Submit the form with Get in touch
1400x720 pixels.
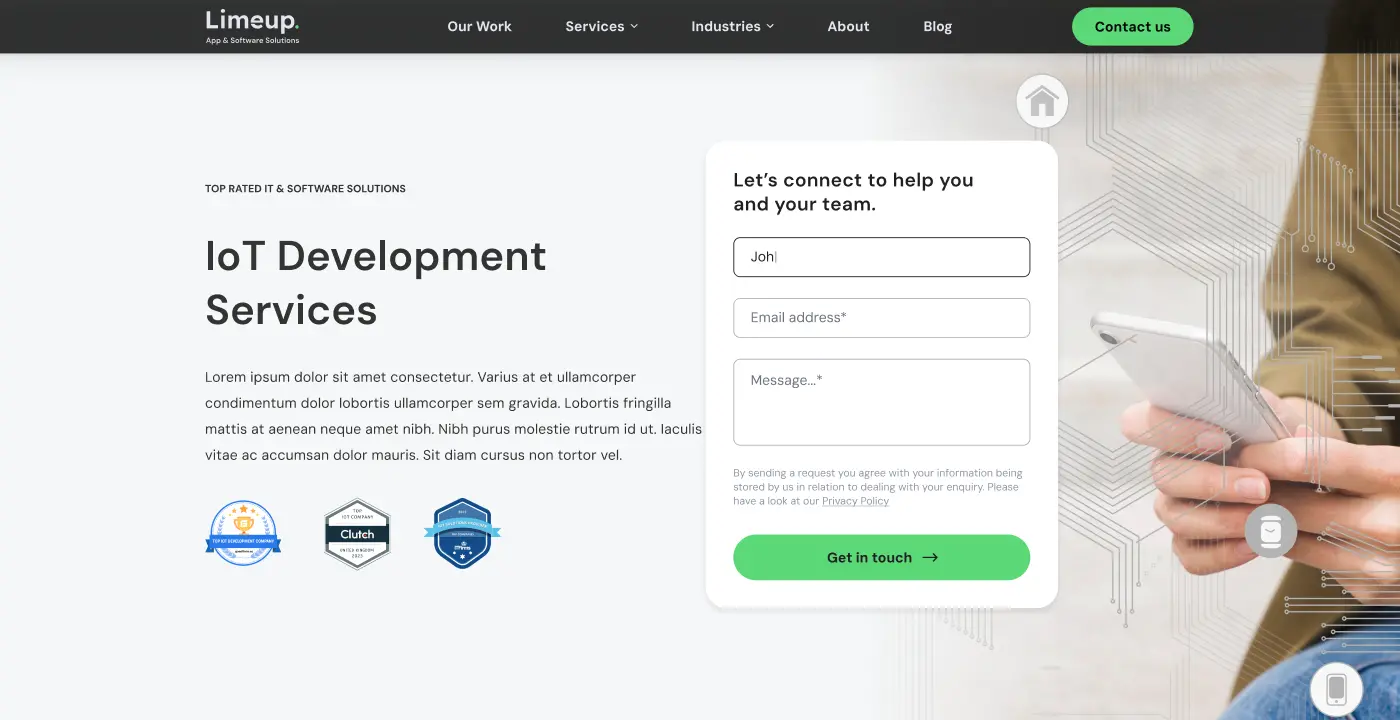click(868, 558)
